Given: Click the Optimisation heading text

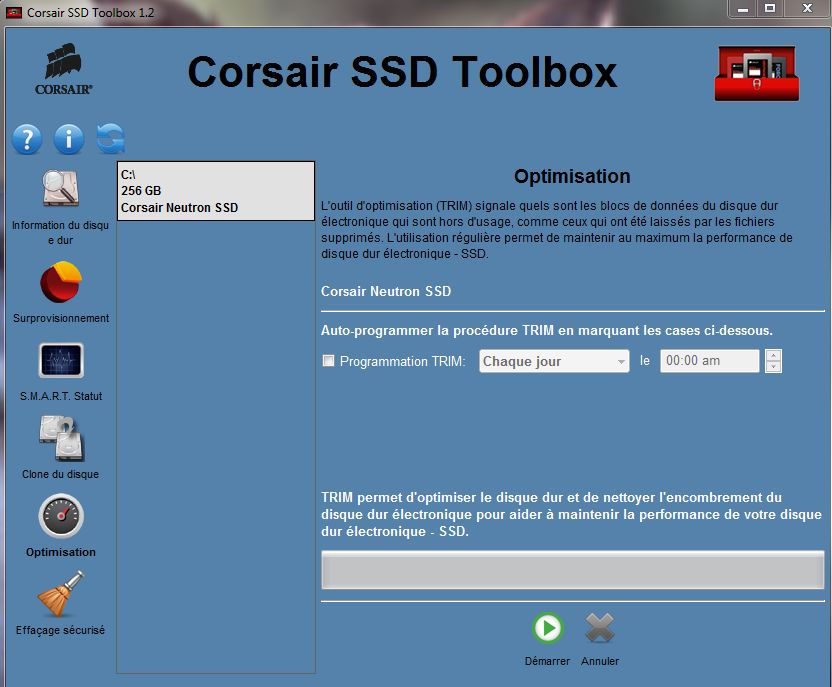Looking at the screenshot, I should [x=572, y=177].
